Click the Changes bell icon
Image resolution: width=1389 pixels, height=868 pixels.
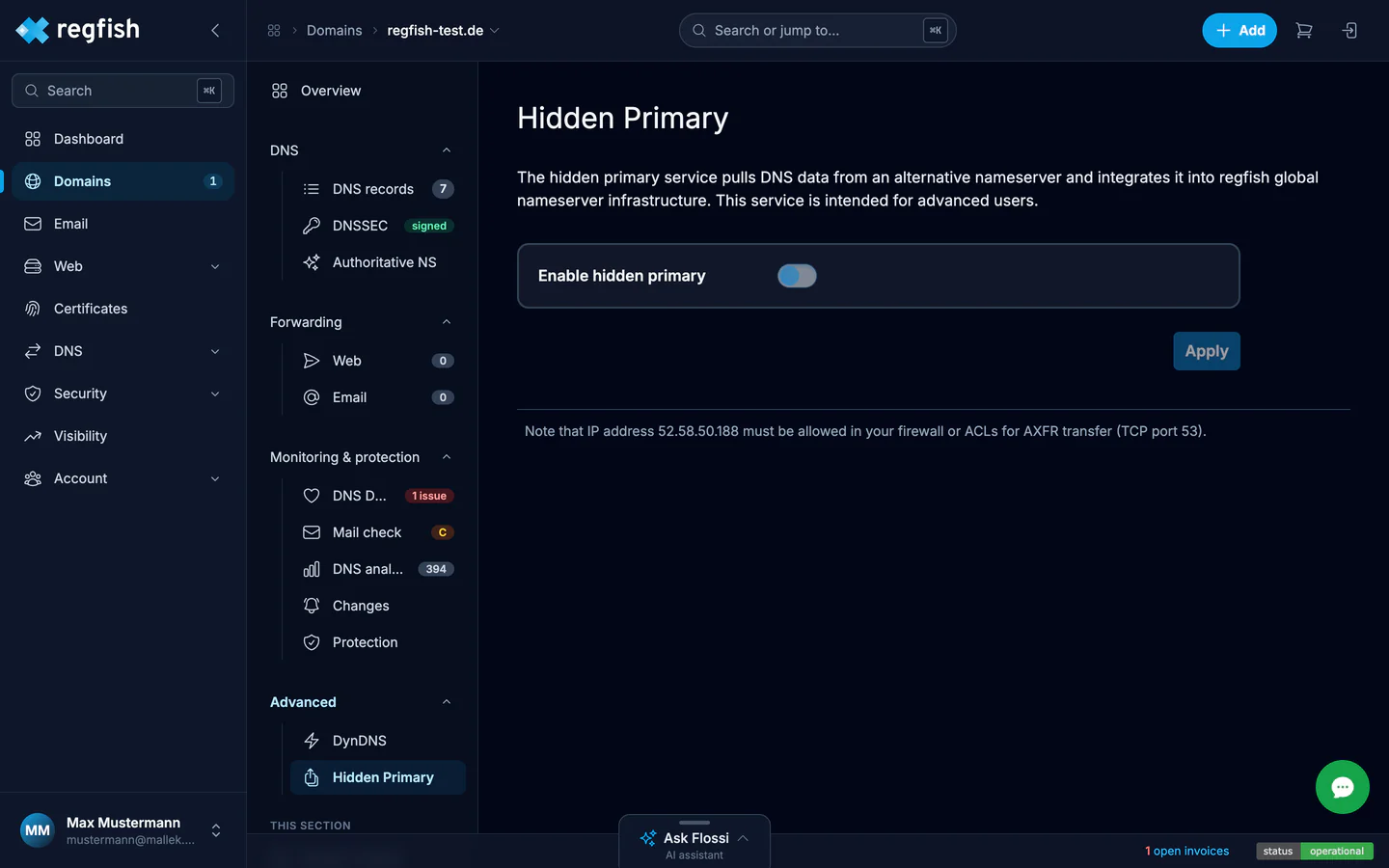pyautogui.click(x=312, y=606)
